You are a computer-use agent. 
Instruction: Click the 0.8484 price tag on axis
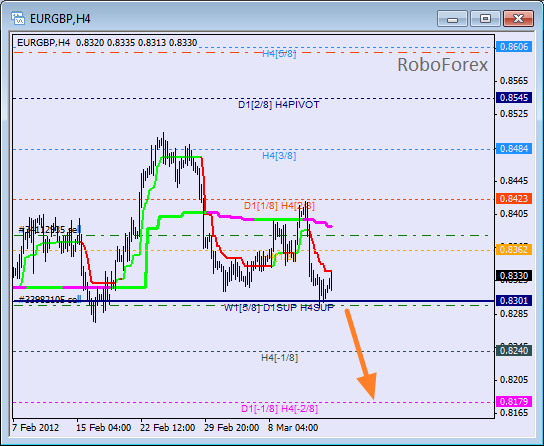(x=514, y=148)
